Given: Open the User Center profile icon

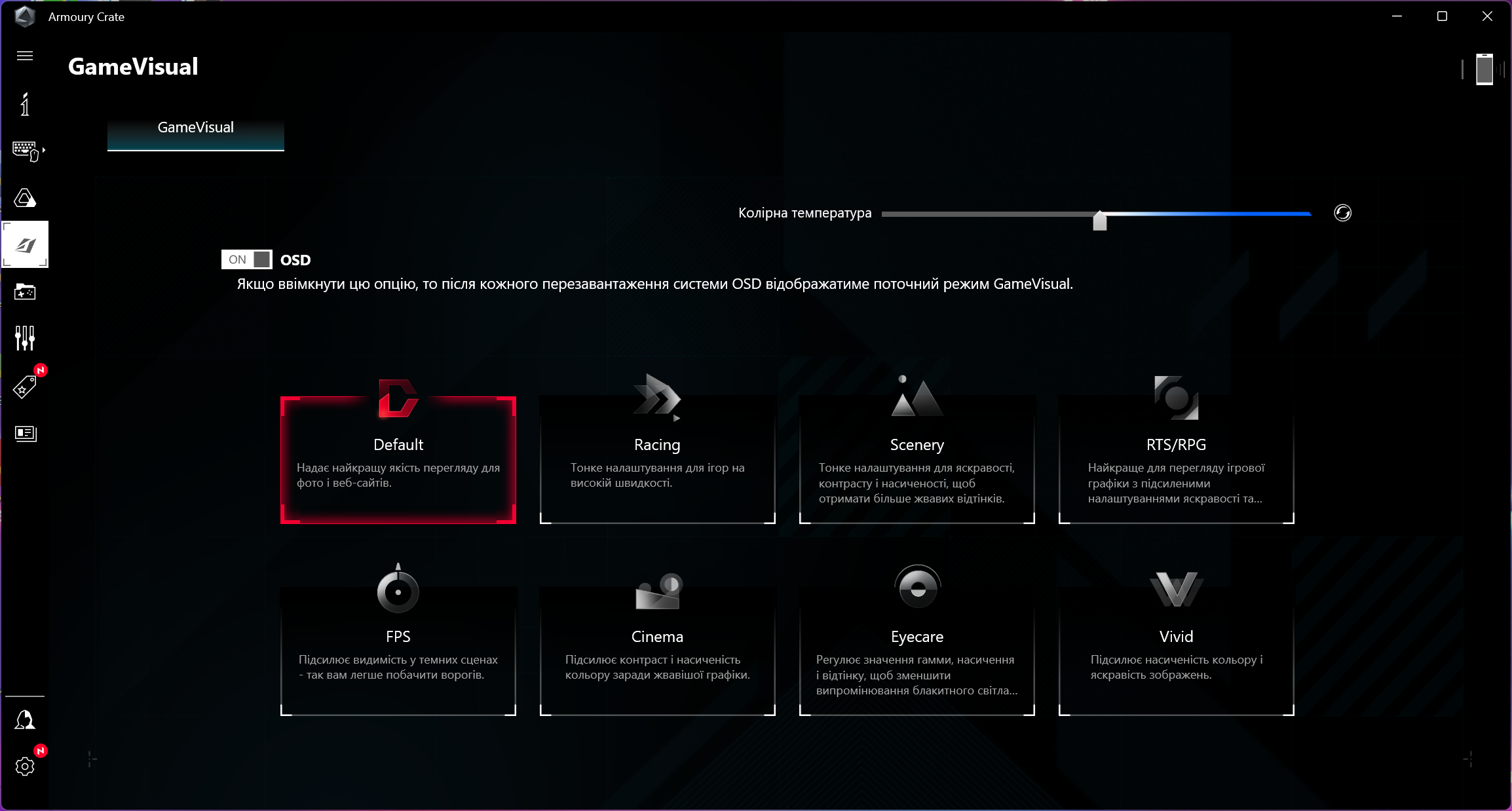Looking at the screenshot, I should pos(25,719).
